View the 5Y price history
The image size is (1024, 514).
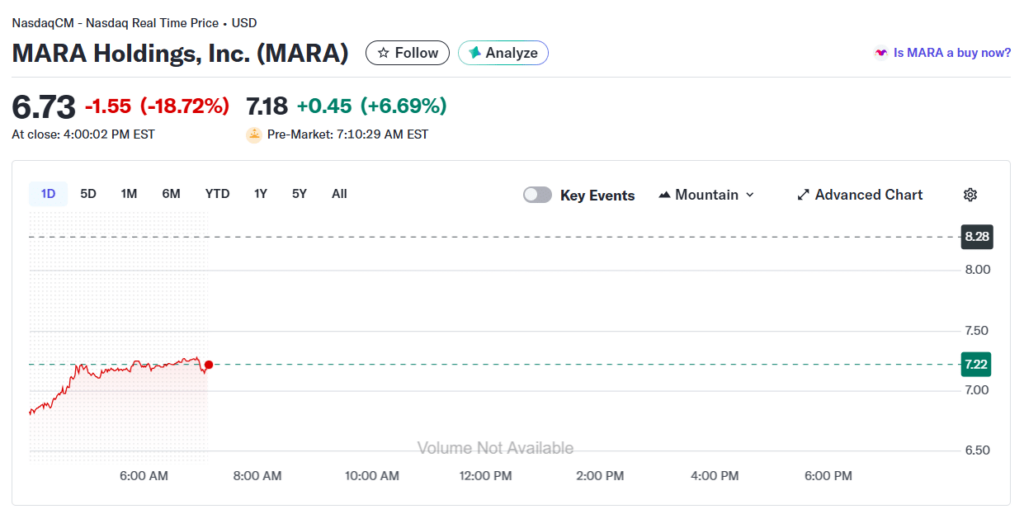[299, 194]
